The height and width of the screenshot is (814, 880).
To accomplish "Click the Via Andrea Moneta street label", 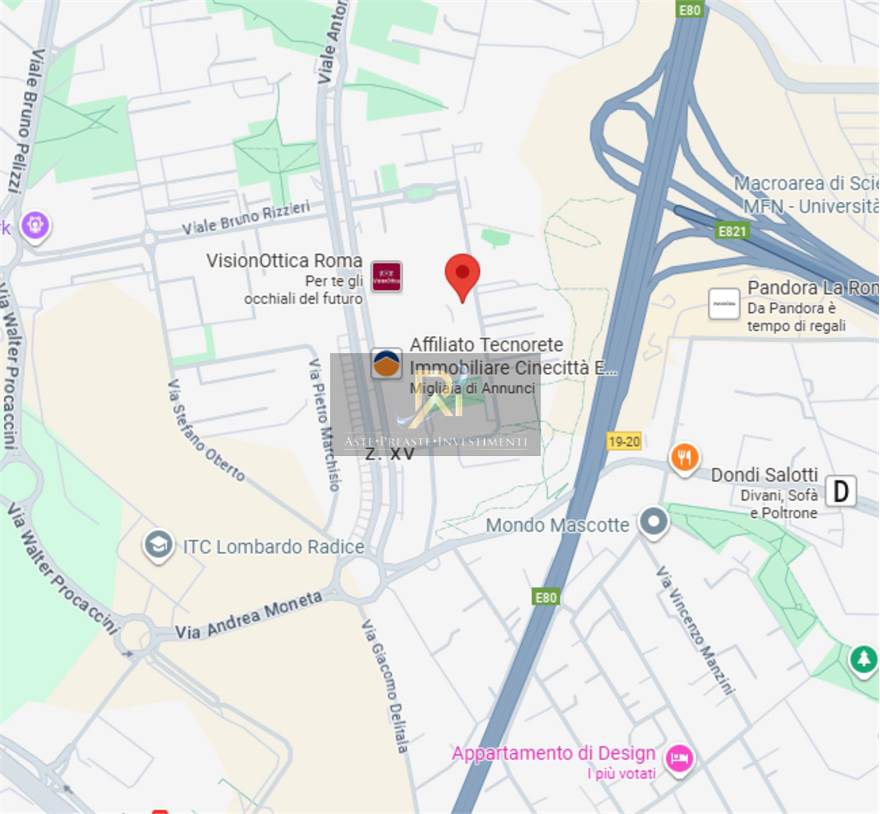I will point(249,615).
